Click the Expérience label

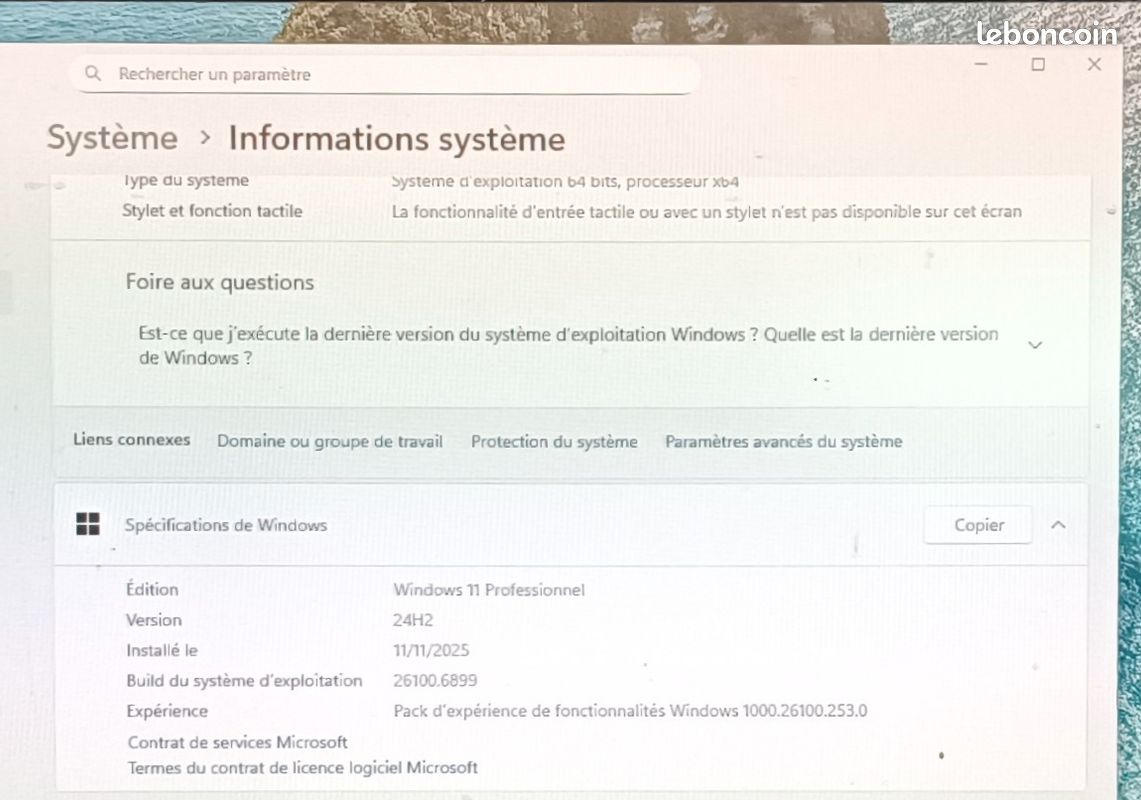coord(167,711)
